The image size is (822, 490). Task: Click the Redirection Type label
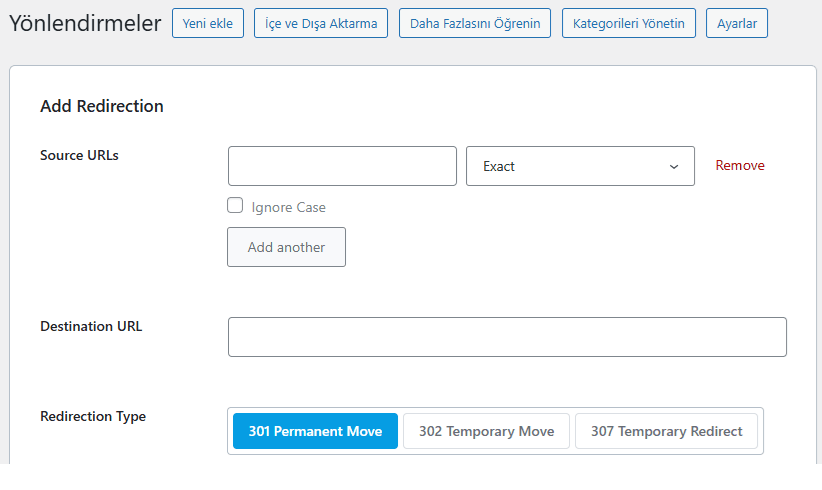tap(93, 417)
